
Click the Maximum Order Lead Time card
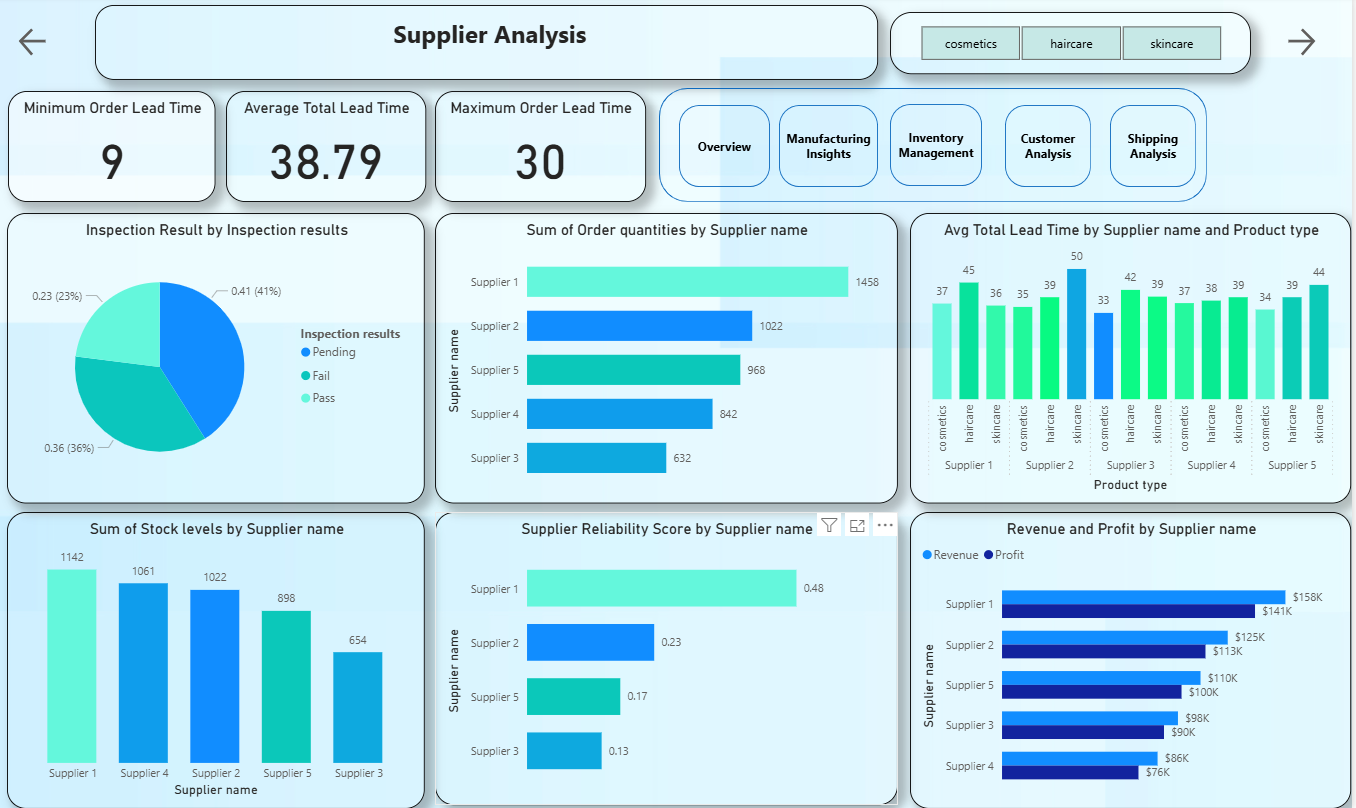tap(540, 147)
